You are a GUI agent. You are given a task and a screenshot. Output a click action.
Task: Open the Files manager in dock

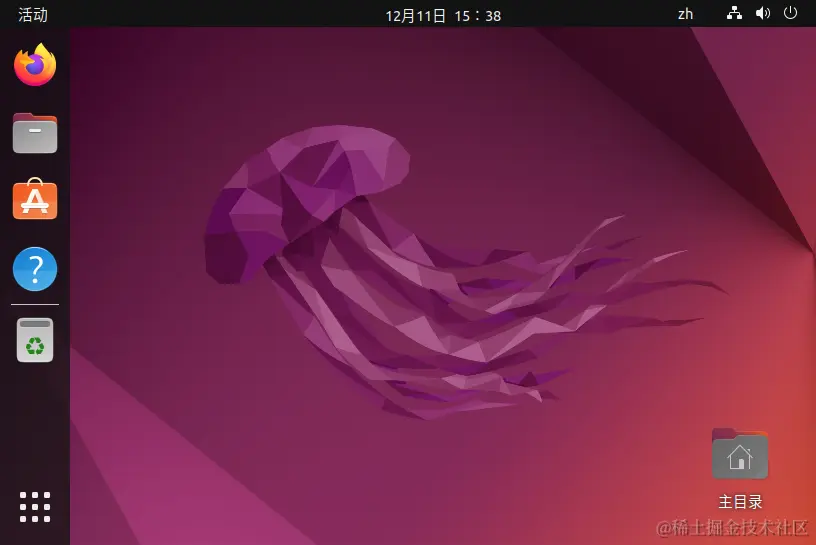coord(35,133)
